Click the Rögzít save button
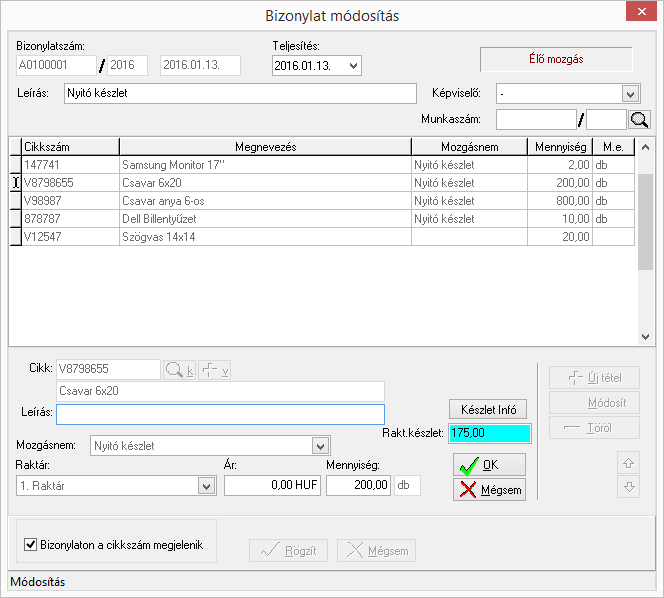The image size is (664, 598). [x=288, y=550]
